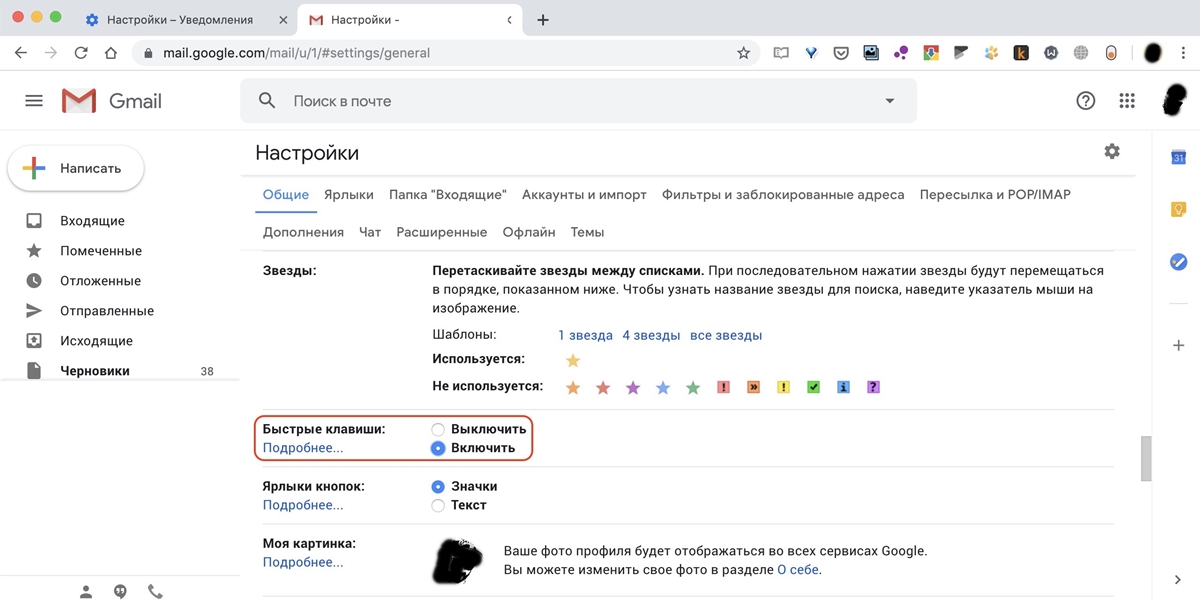
Task: Open the Фильтры и заблокированные адреса tab
Action: click(x=783, y=195)
